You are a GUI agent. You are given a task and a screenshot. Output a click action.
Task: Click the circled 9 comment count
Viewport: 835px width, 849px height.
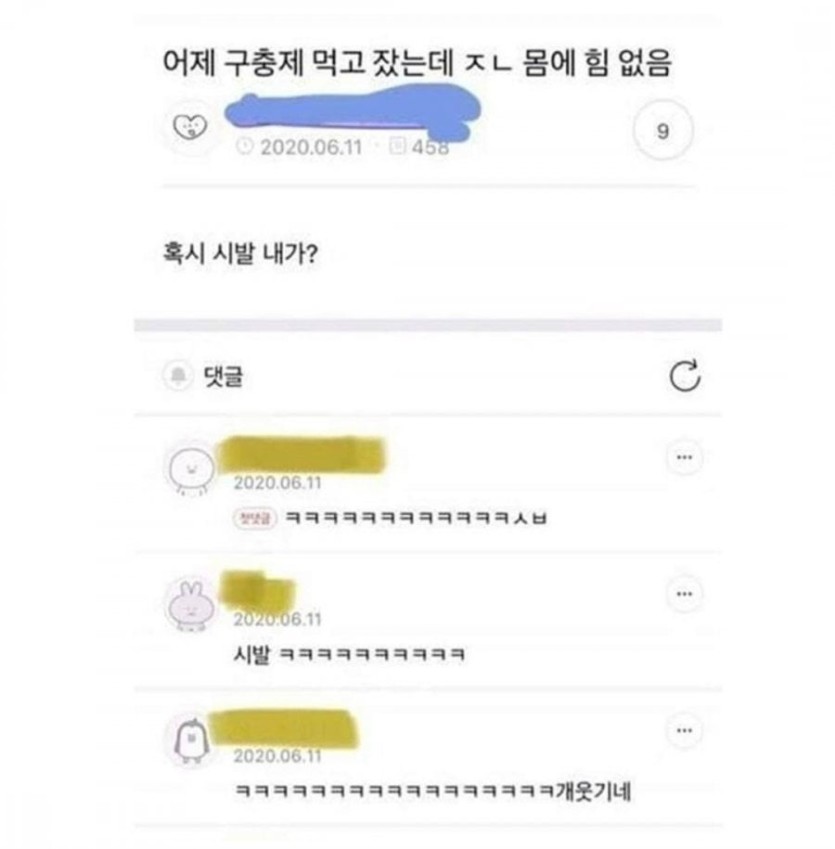(x=663, y=130)
